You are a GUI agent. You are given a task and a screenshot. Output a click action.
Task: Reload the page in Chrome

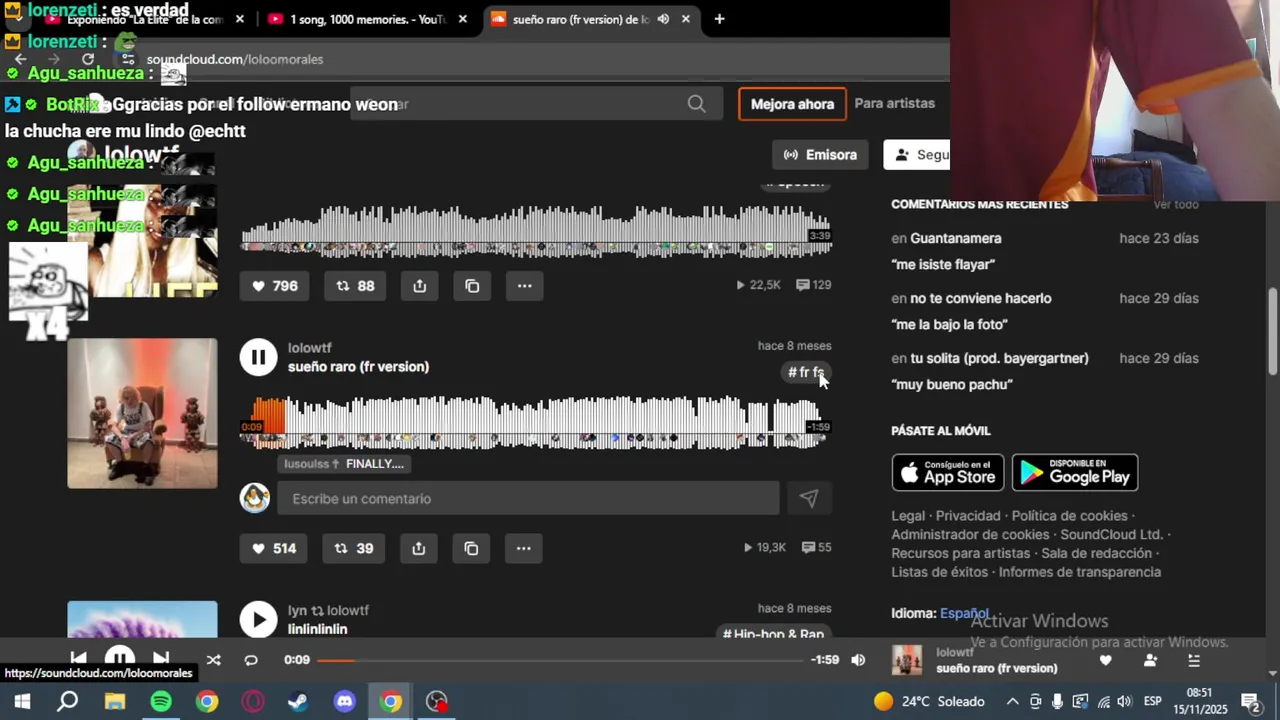(88, 59)
